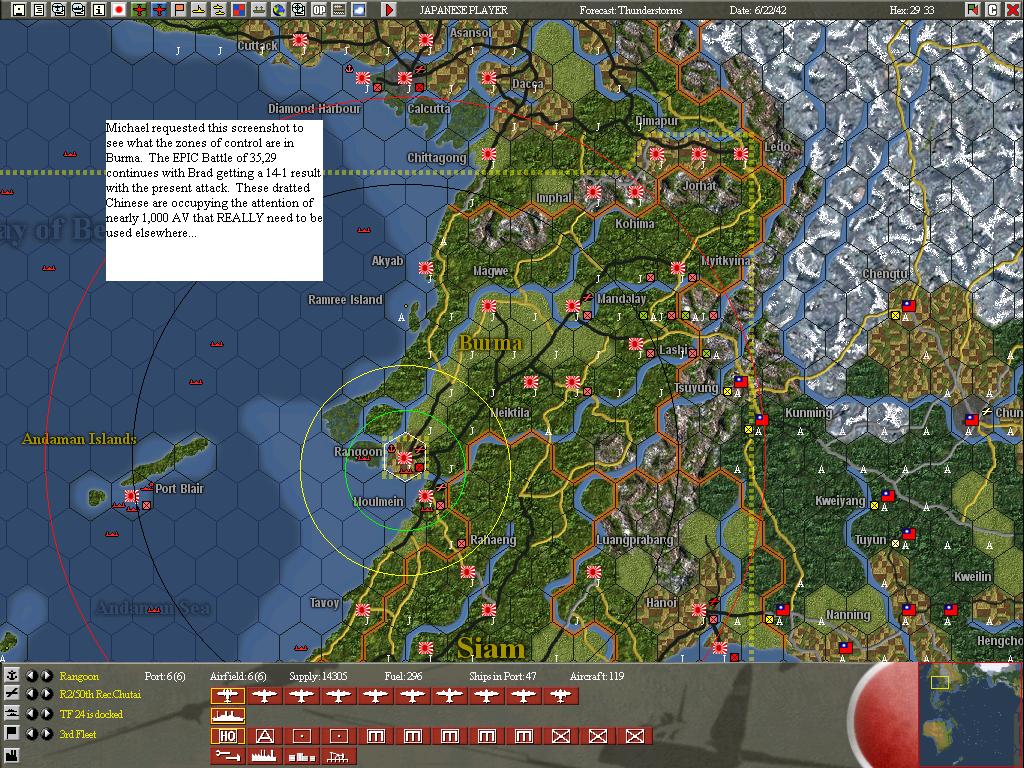Click the Akyab label on the map
The height and width of the screenshot is (768, 1024).
tap(387, 261)
